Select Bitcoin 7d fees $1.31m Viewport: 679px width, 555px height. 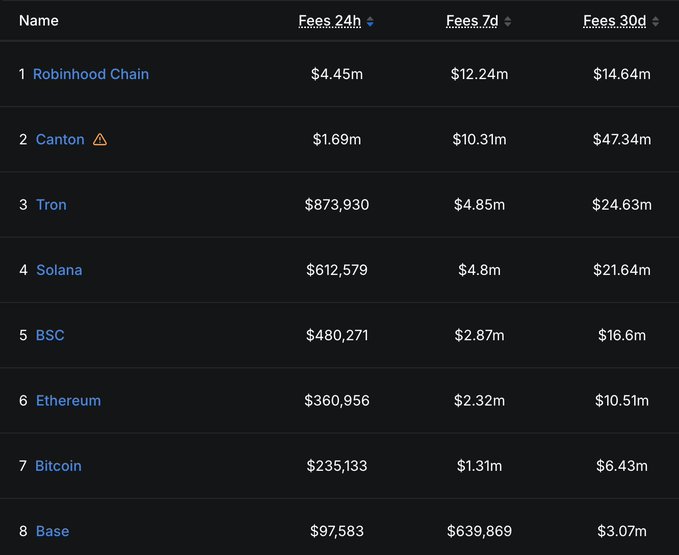point(479,466)
